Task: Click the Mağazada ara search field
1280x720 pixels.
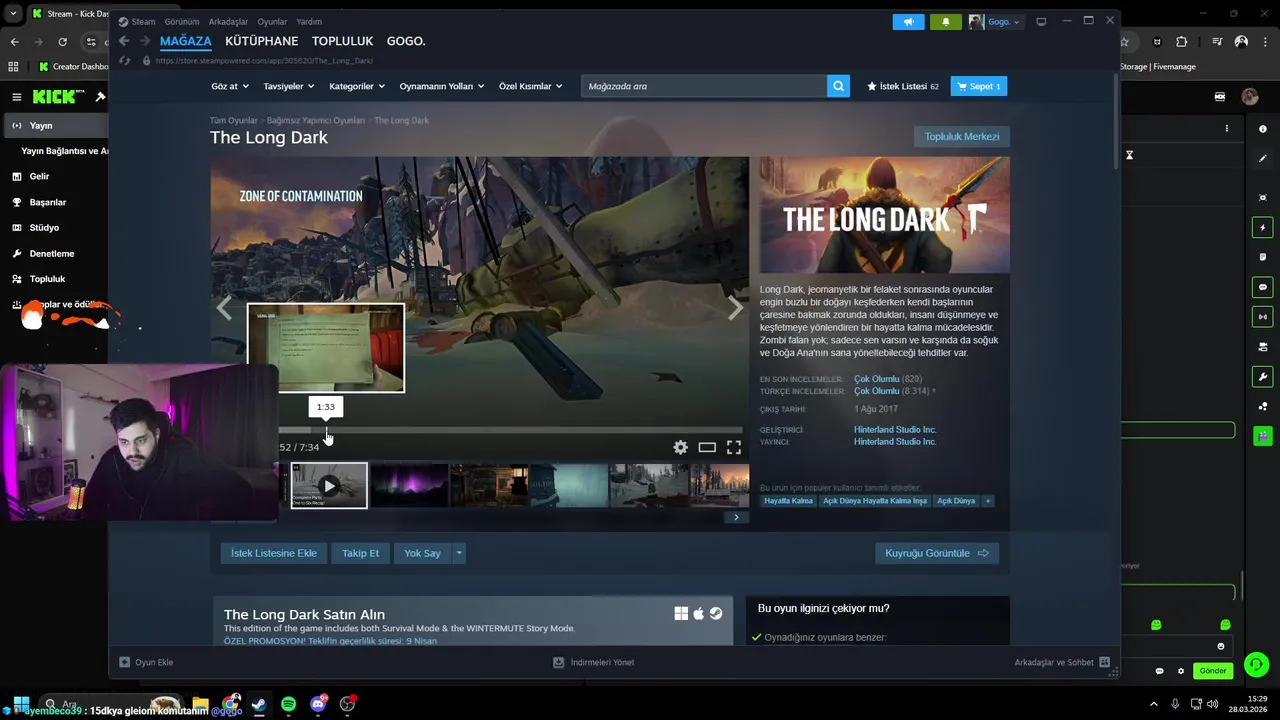Action: 704,86
